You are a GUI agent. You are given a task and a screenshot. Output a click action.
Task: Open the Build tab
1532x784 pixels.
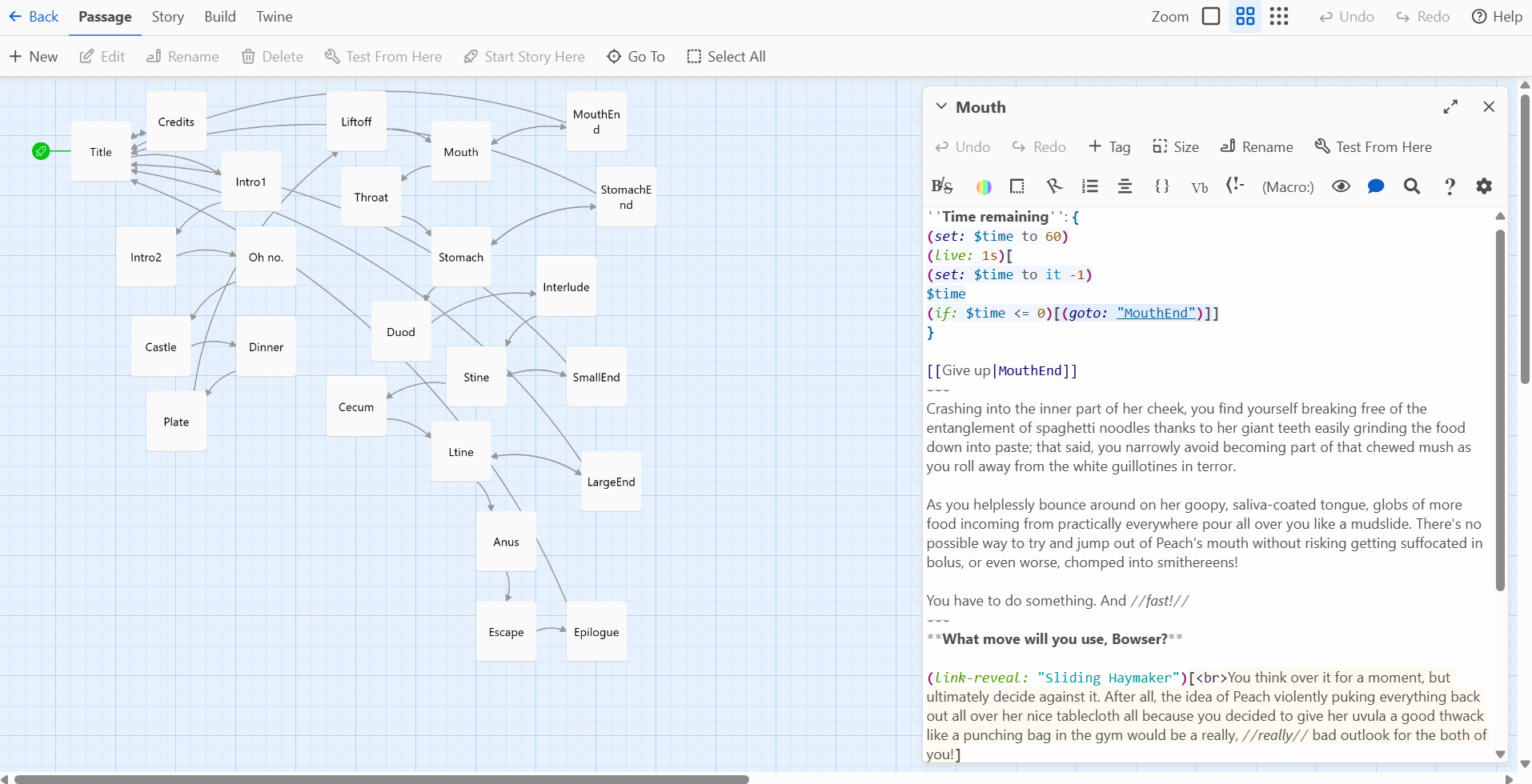tap(219, 17)
